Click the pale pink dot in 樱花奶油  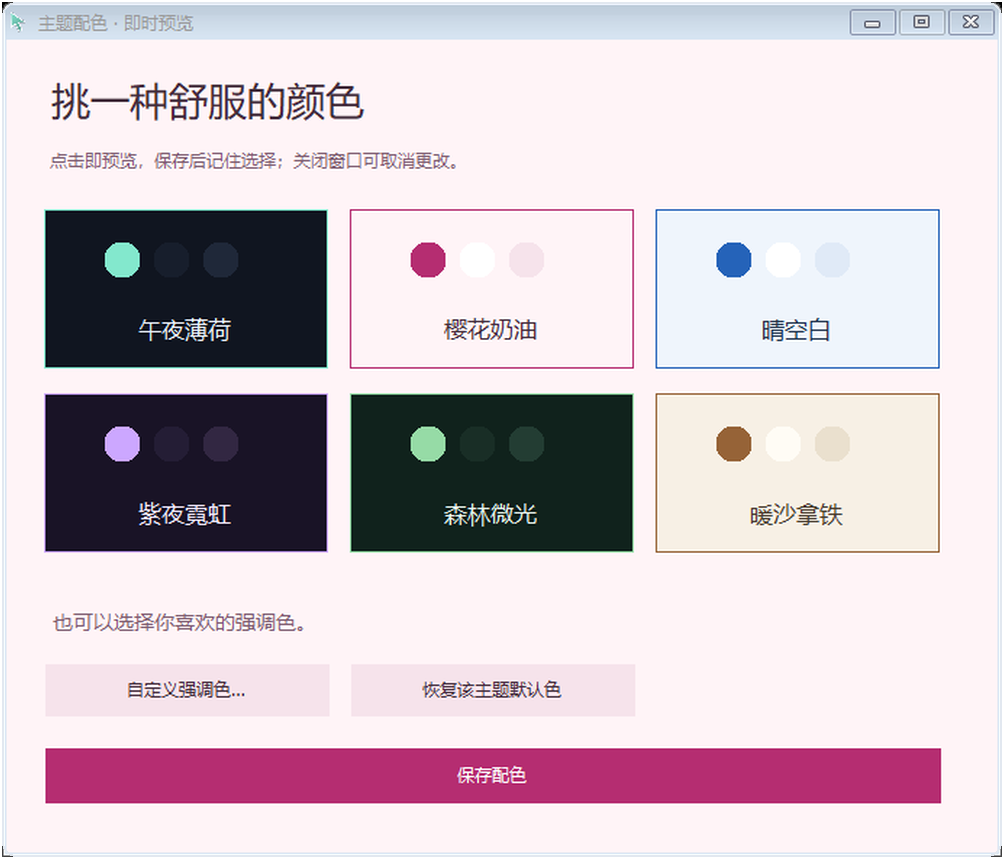click(526, 260)
